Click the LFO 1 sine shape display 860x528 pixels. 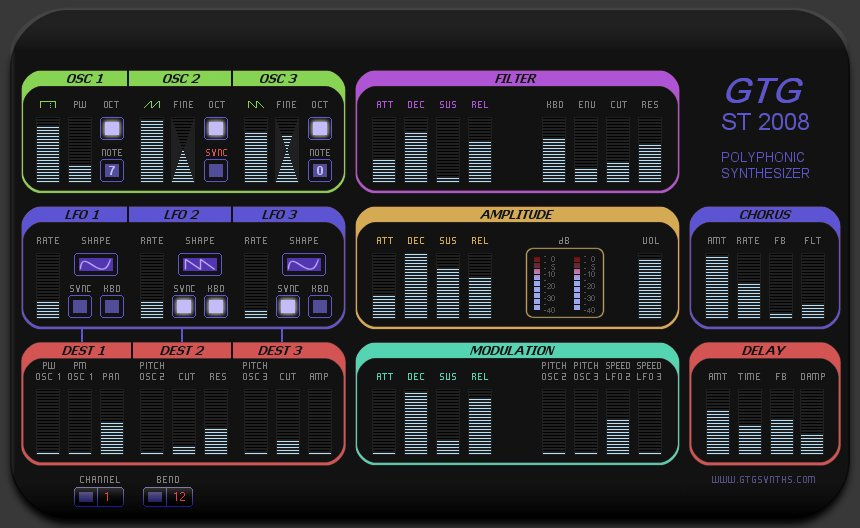pyautogui.click(x=96, y=264)
